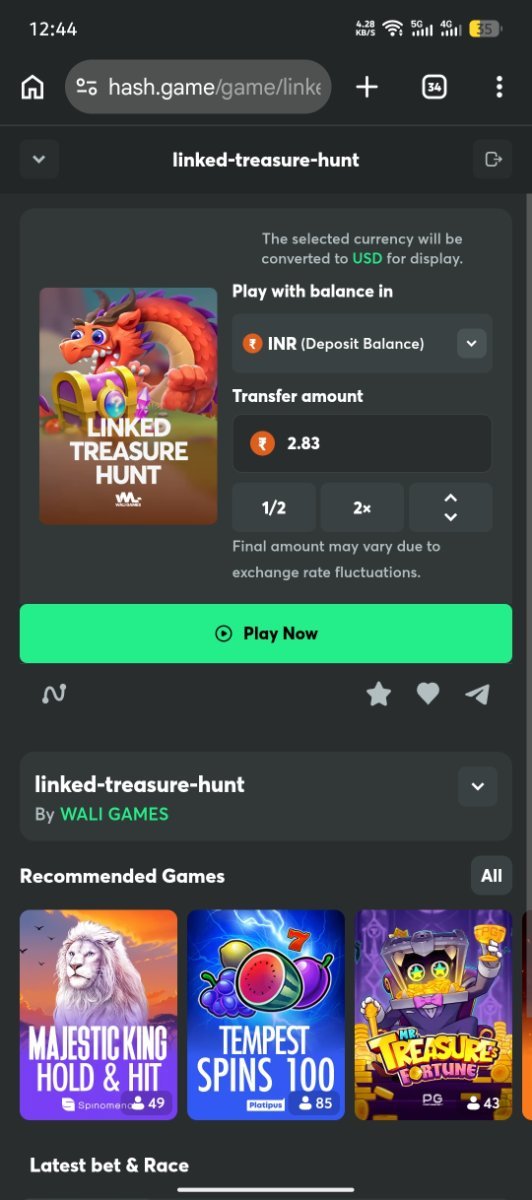Click the exit game icon
The image size is (532, 1200).
click(x=492, y=159)
